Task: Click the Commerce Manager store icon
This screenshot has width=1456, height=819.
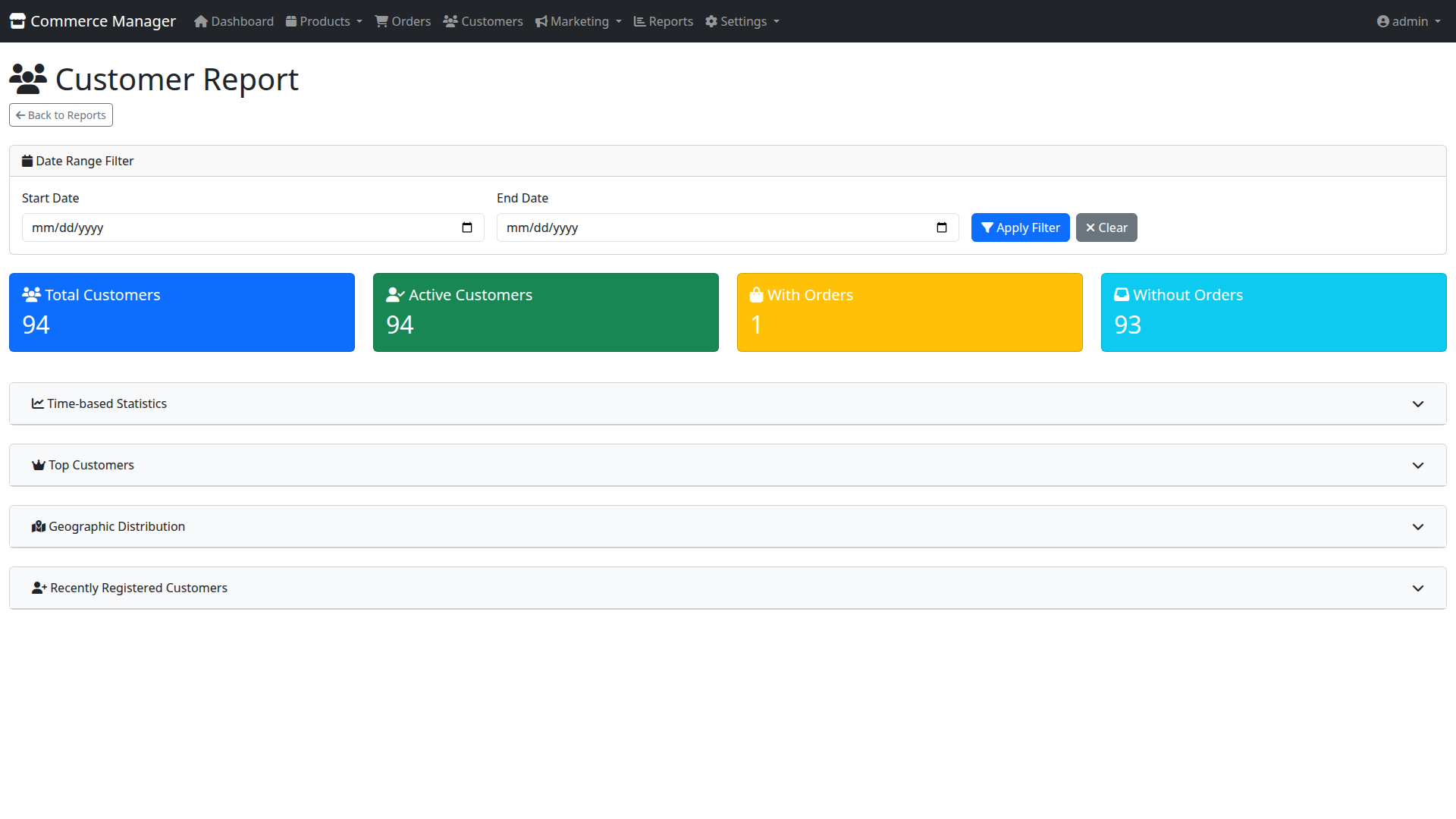Action: pos(17,21)
